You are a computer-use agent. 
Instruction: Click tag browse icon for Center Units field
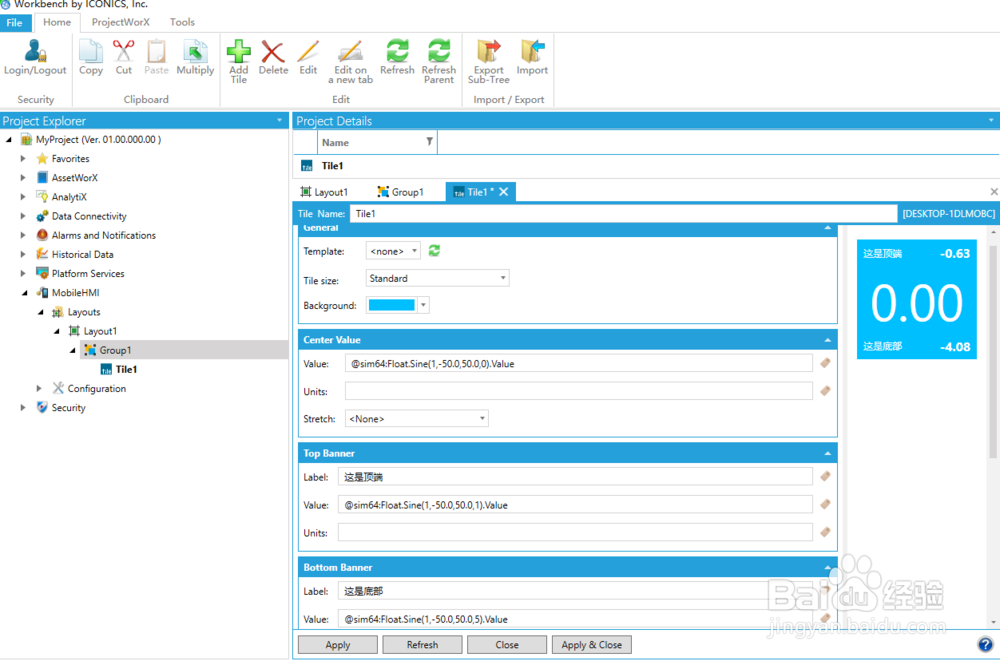coord(825,390)
